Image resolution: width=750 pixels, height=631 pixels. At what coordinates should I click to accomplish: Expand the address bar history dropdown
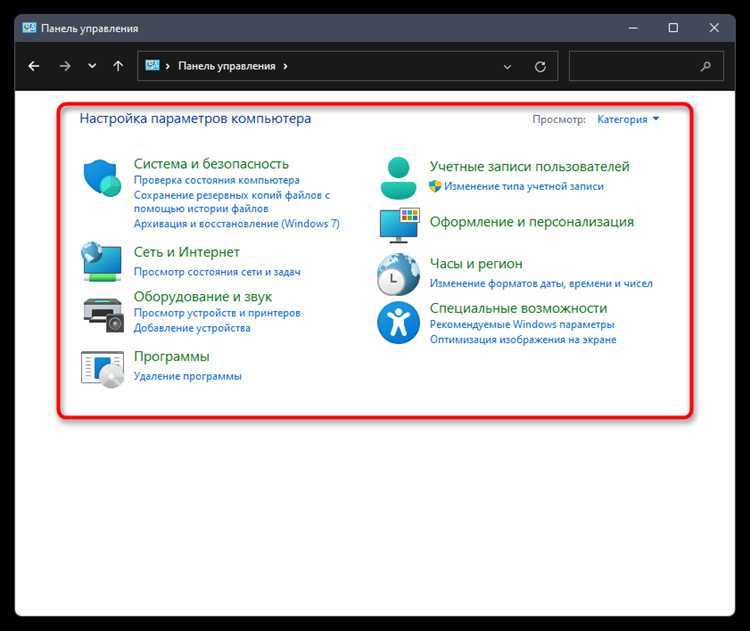pyautogui.click(x=507, y=67)
